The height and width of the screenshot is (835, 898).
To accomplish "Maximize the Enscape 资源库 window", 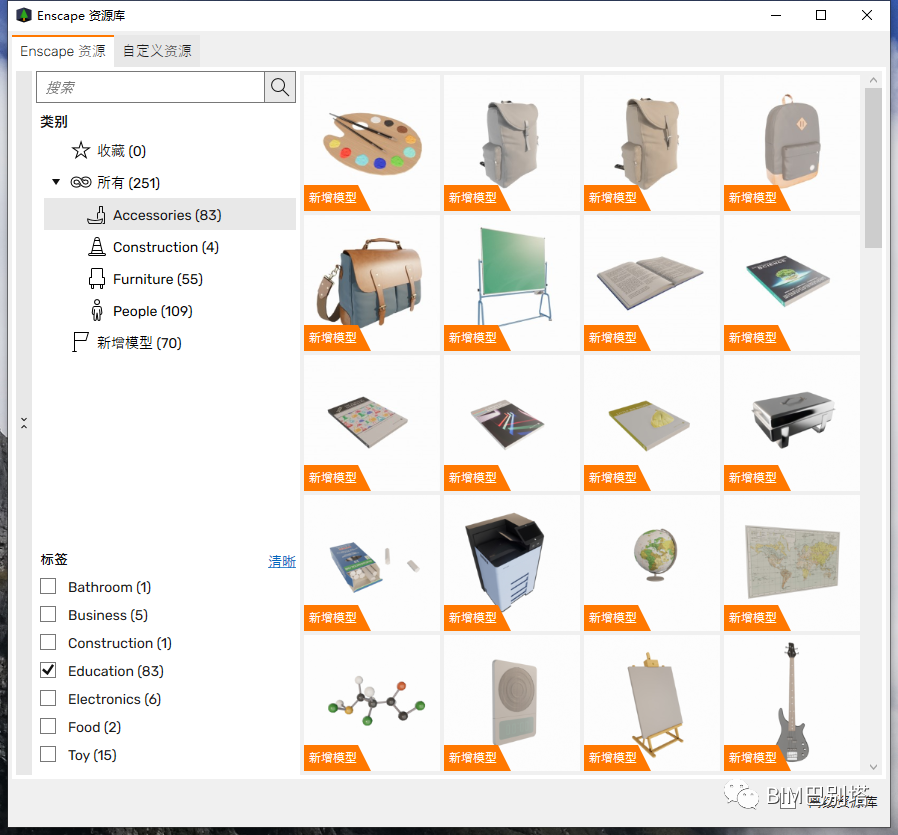I will (x=821, y=15).
